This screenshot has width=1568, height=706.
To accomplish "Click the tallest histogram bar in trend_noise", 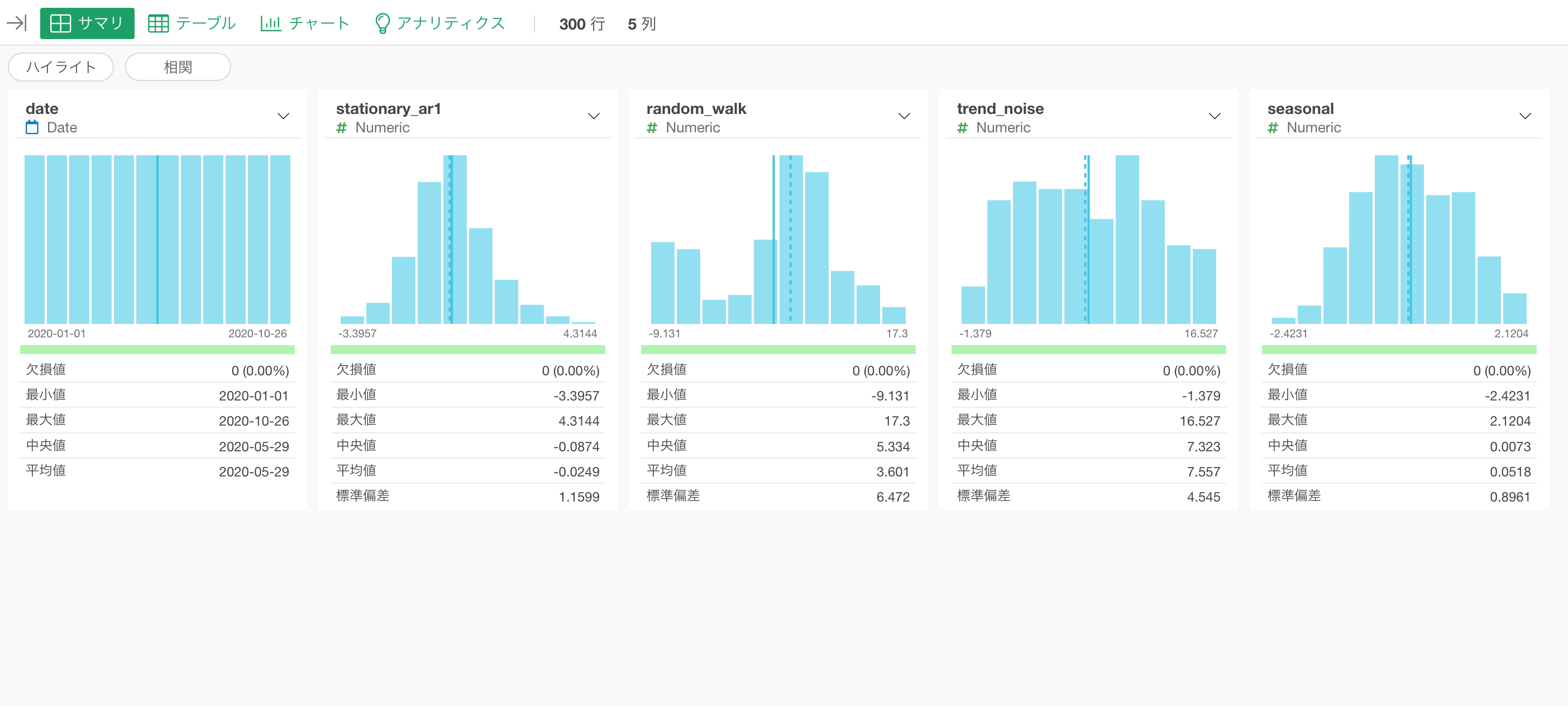I will point(1127,239).
